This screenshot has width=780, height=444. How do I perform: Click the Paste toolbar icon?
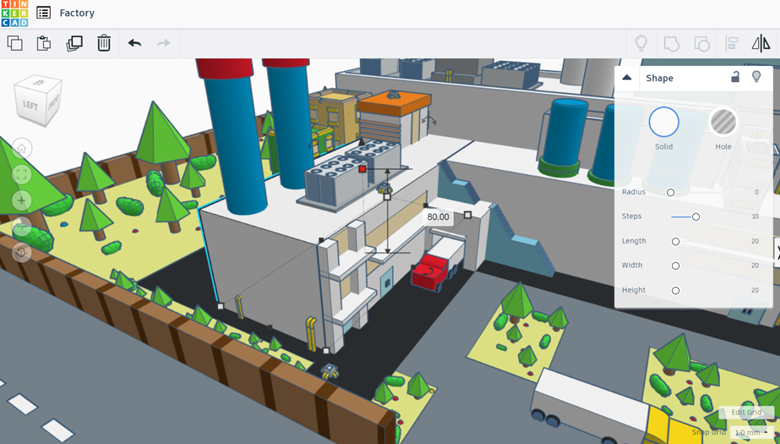(x=44, y=43)
